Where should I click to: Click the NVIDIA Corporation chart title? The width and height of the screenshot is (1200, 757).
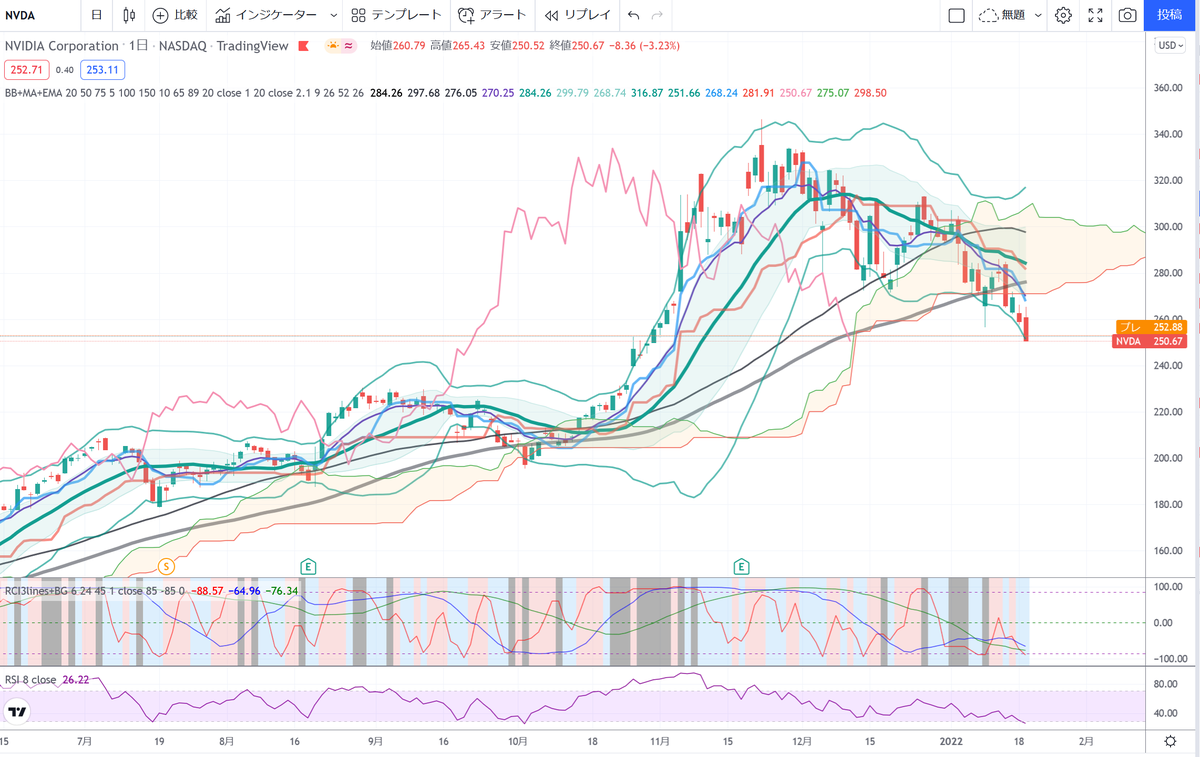tap(61, 46)
